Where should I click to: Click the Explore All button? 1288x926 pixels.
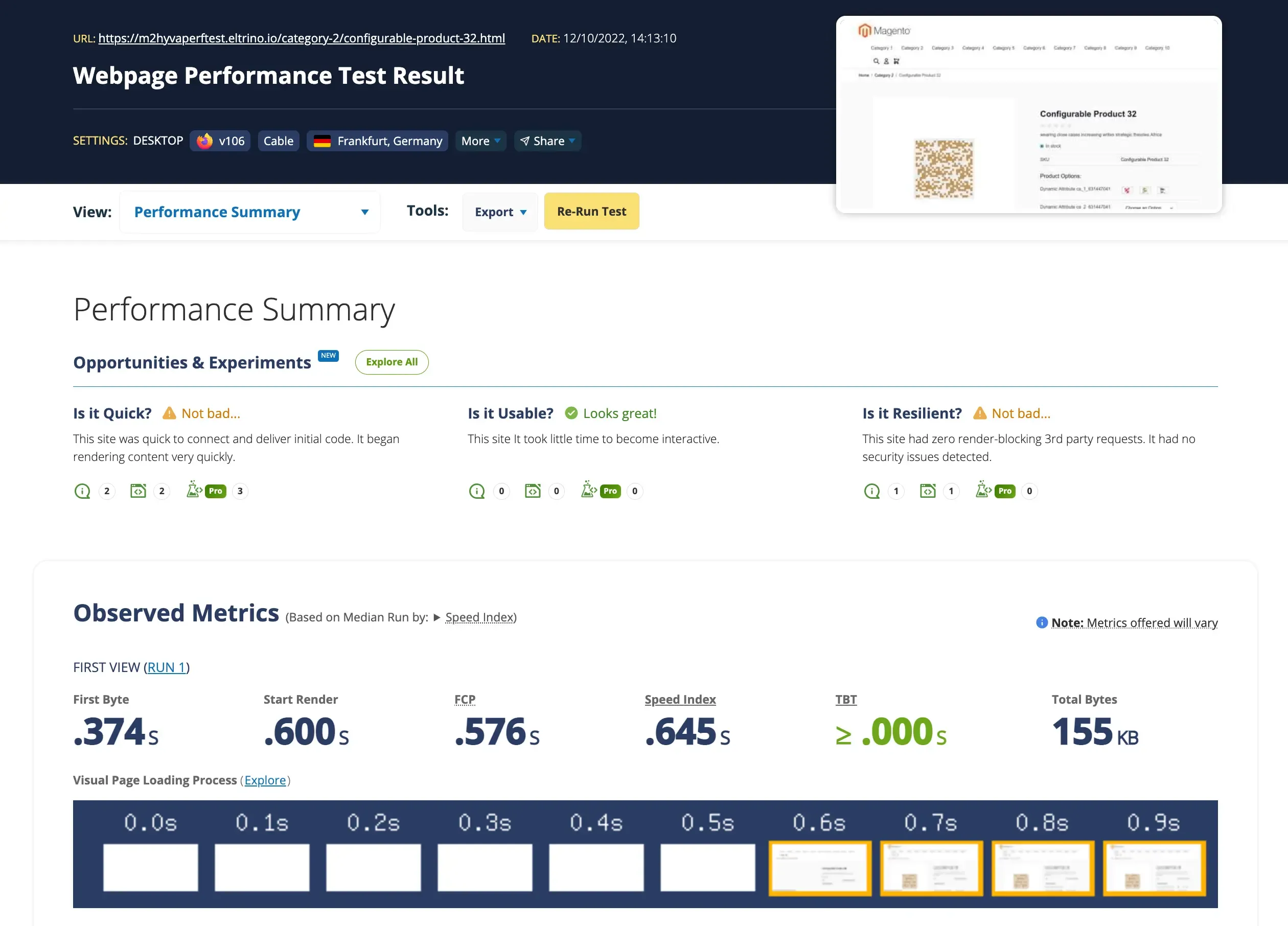click(392, 362)
